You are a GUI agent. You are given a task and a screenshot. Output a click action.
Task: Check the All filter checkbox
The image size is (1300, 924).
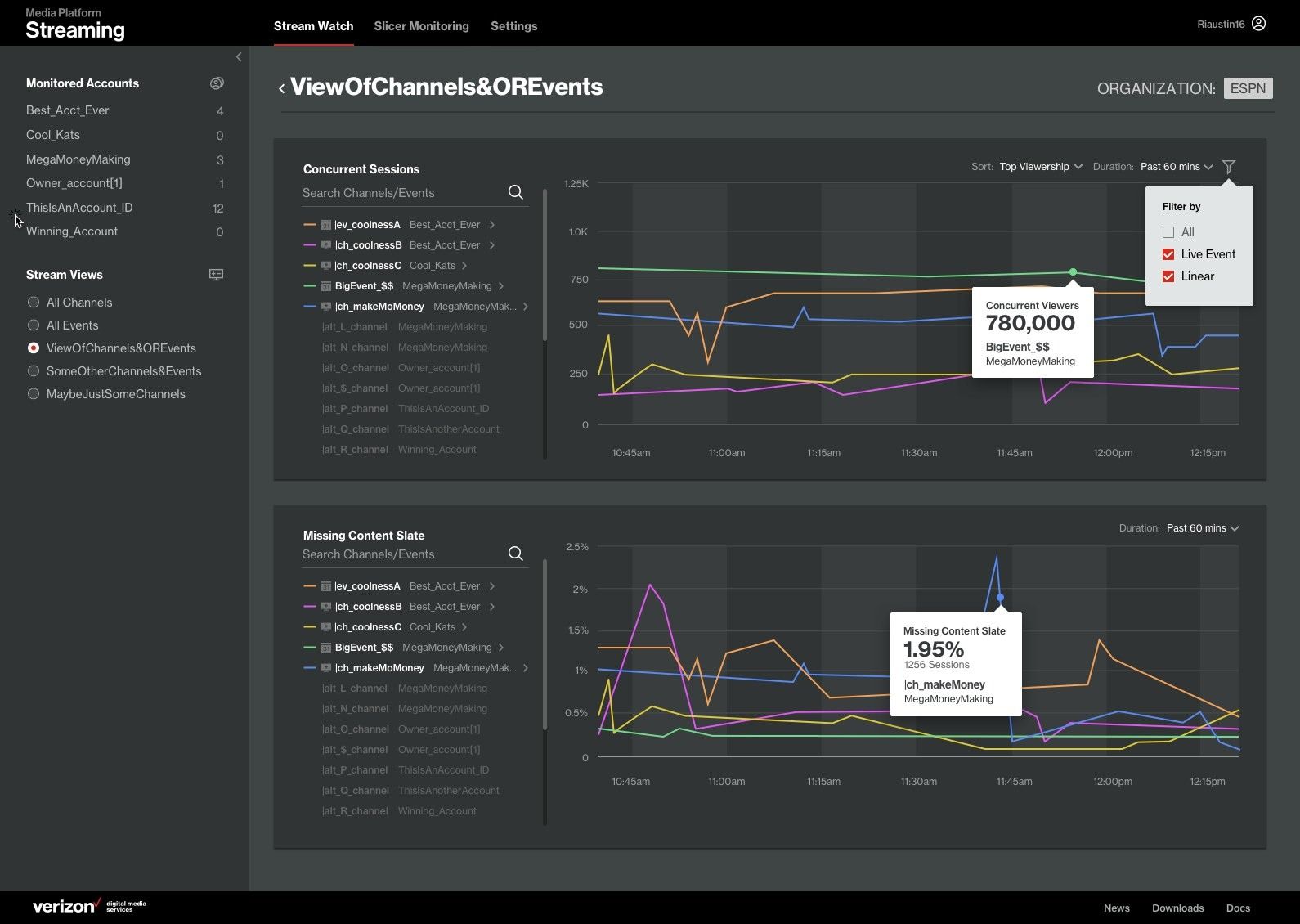[1168, 232]
